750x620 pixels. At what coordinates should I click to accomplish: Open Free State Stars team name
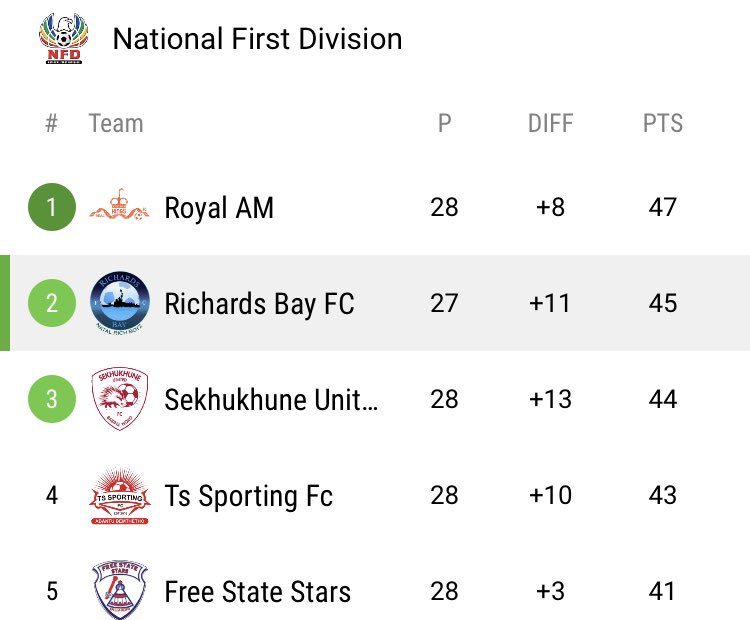coord(258,591)
